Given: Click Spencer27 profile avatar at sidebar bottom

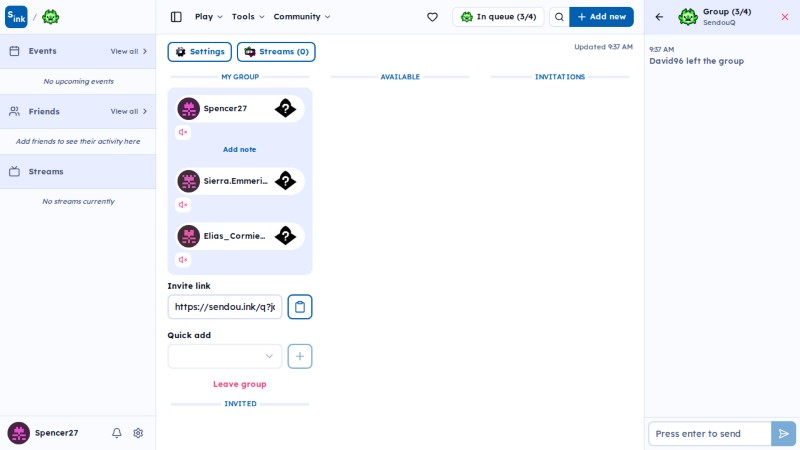Looking at the screenshot, I should [18, 433].
